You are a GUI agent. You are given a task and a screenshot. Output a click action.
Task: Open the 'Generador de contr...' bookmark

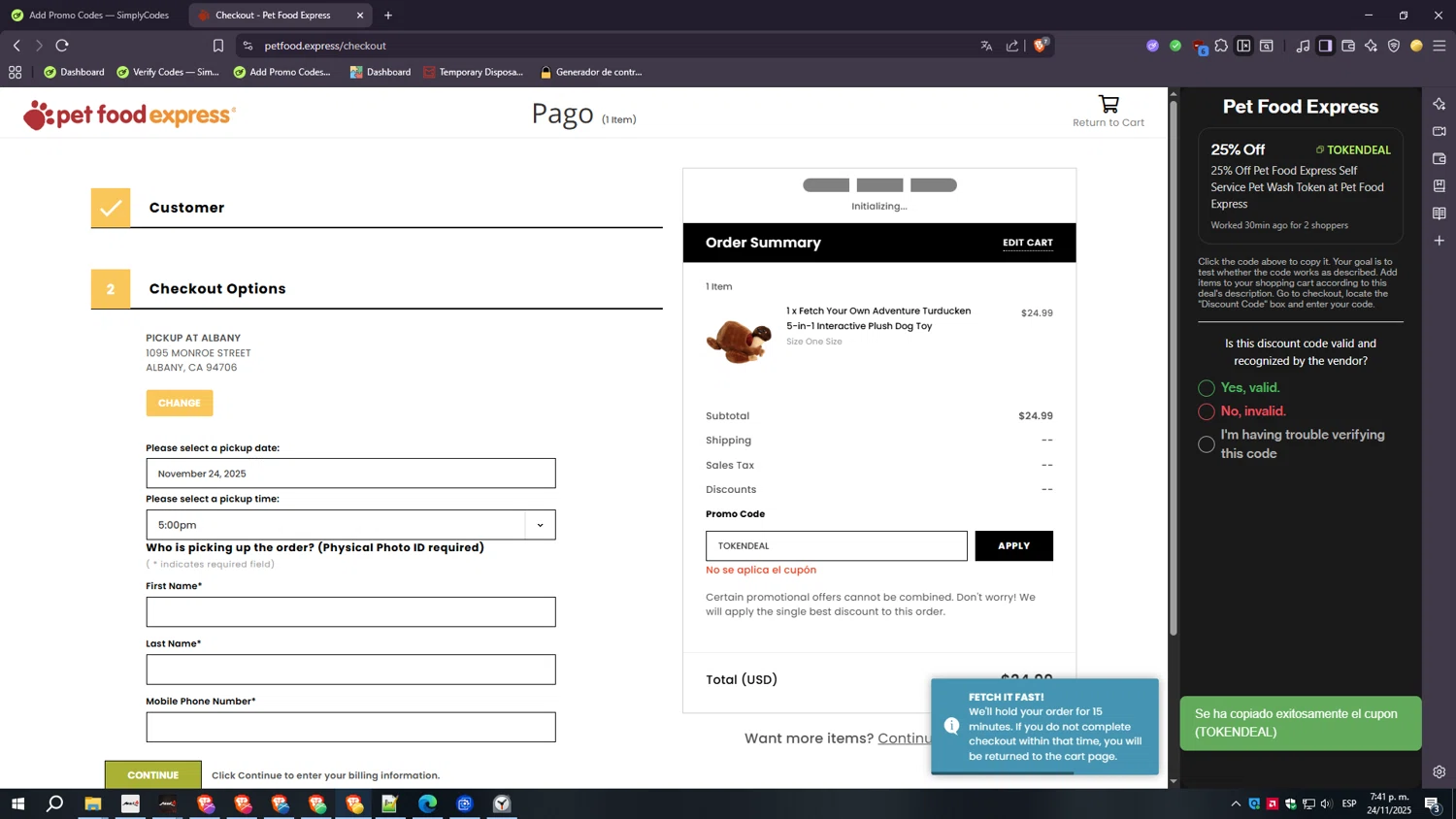point(590,72)
